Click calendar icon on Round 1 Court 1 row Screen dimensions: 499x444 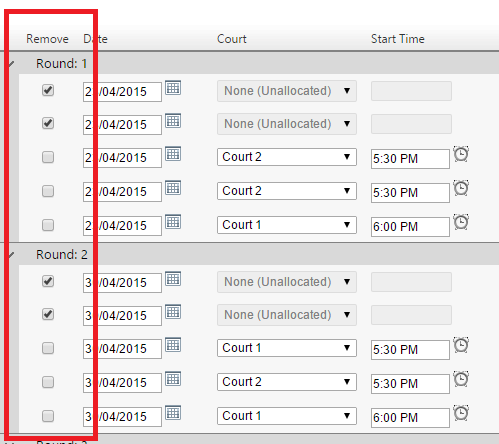tap(173, 222)
